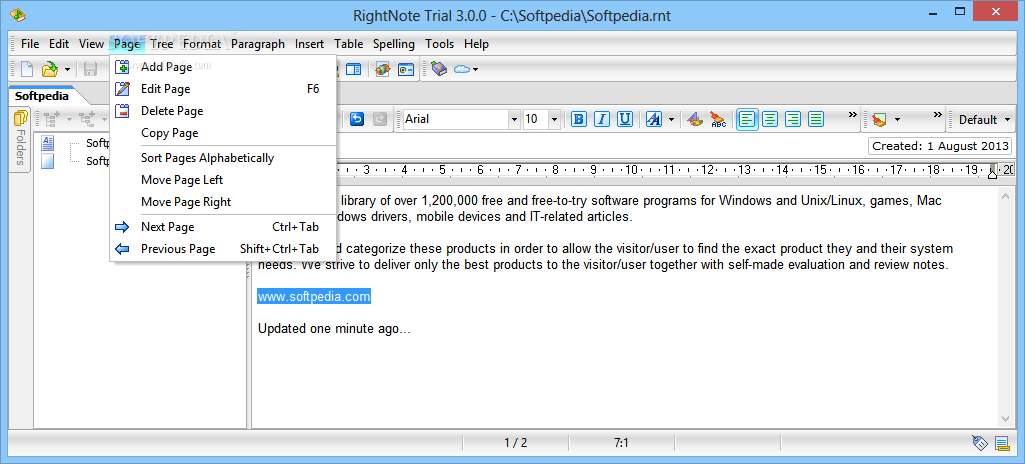
Task: Click the tag icon in status bar
Action: (979, 443)
